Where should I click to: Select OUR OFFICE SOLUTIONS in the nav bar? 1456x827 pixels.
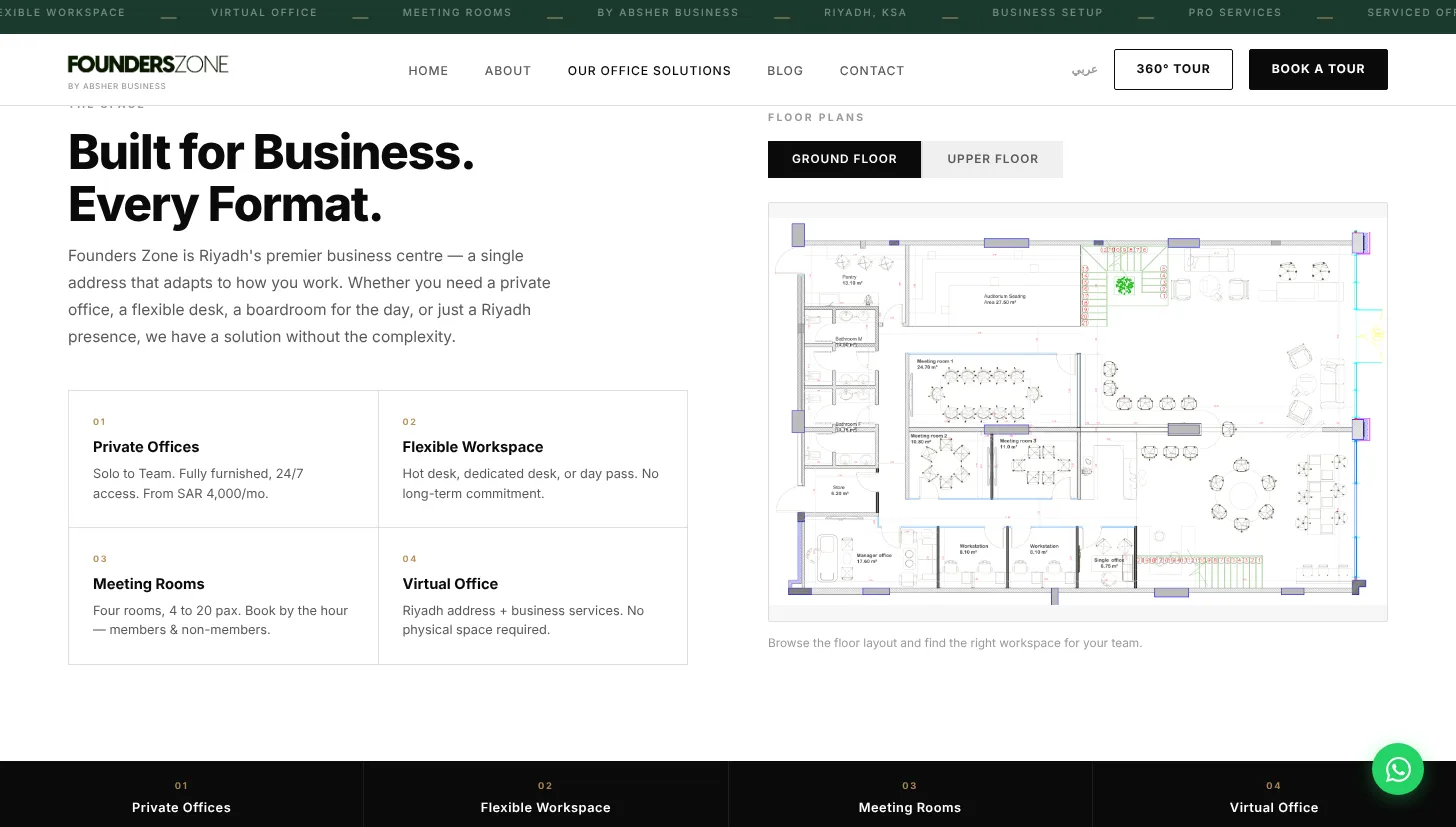(x=649, y=71)
